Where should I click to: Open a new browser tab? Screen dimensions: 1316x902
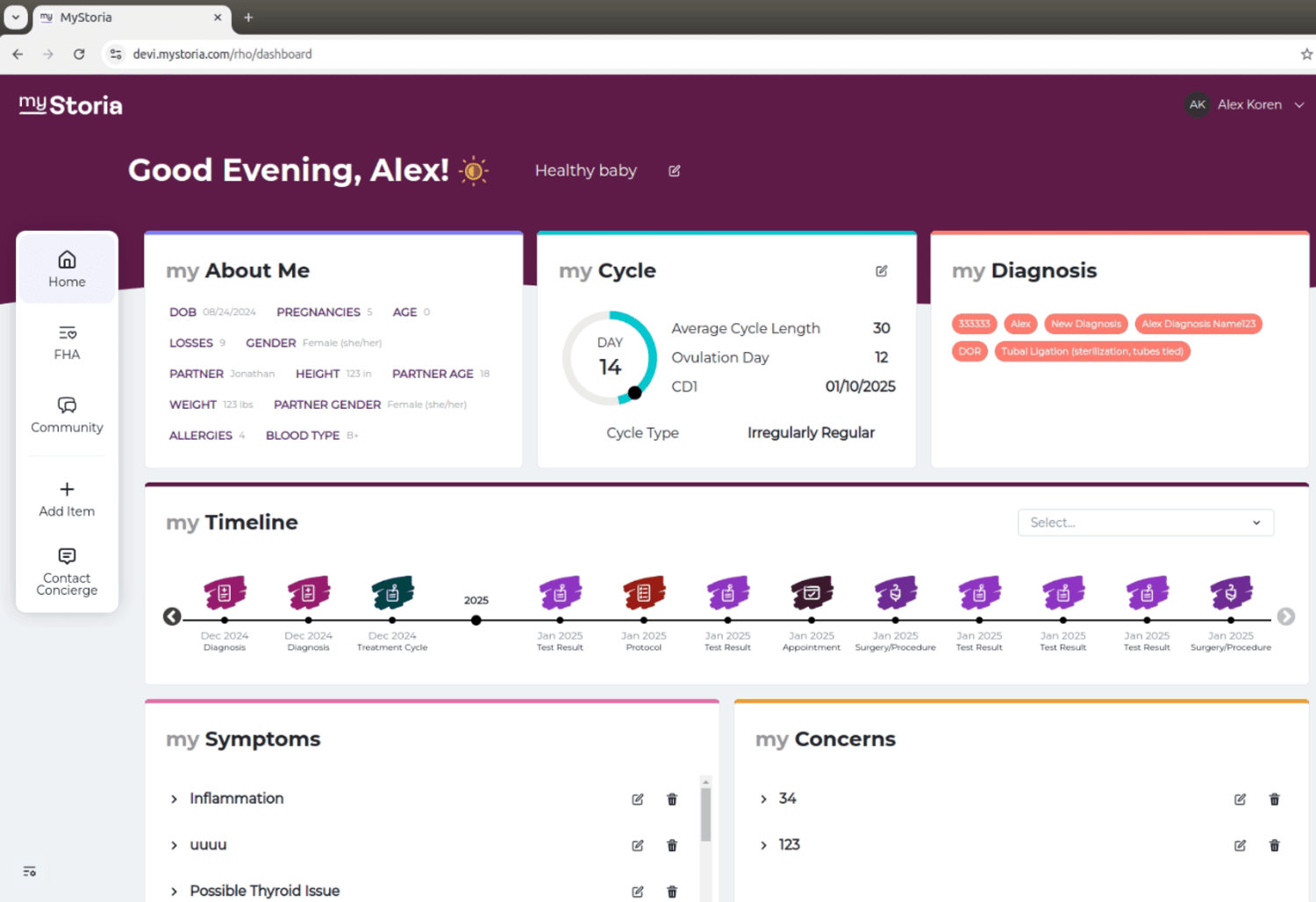(248, 18)
